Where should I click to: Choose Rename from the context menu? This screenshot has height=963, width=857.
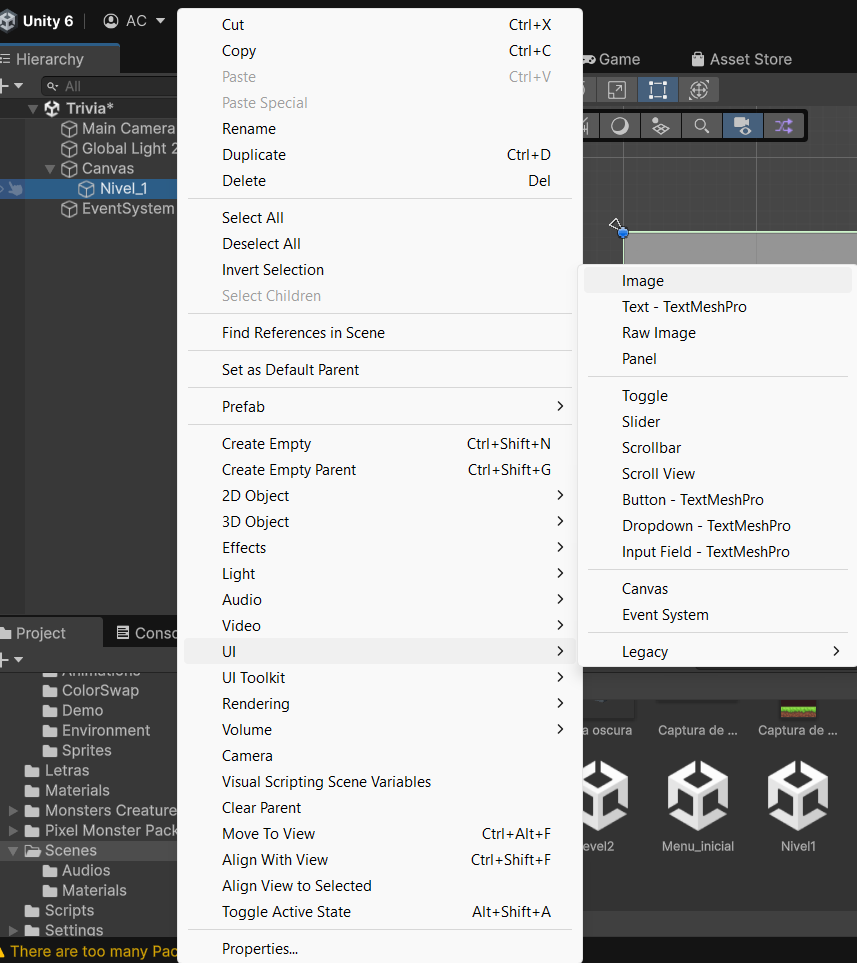click(x=380, y=129)
